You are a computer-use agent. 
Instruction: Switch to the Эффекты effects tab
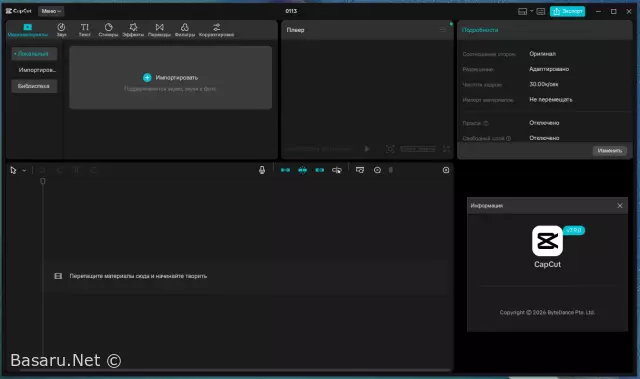coord(133,30)
